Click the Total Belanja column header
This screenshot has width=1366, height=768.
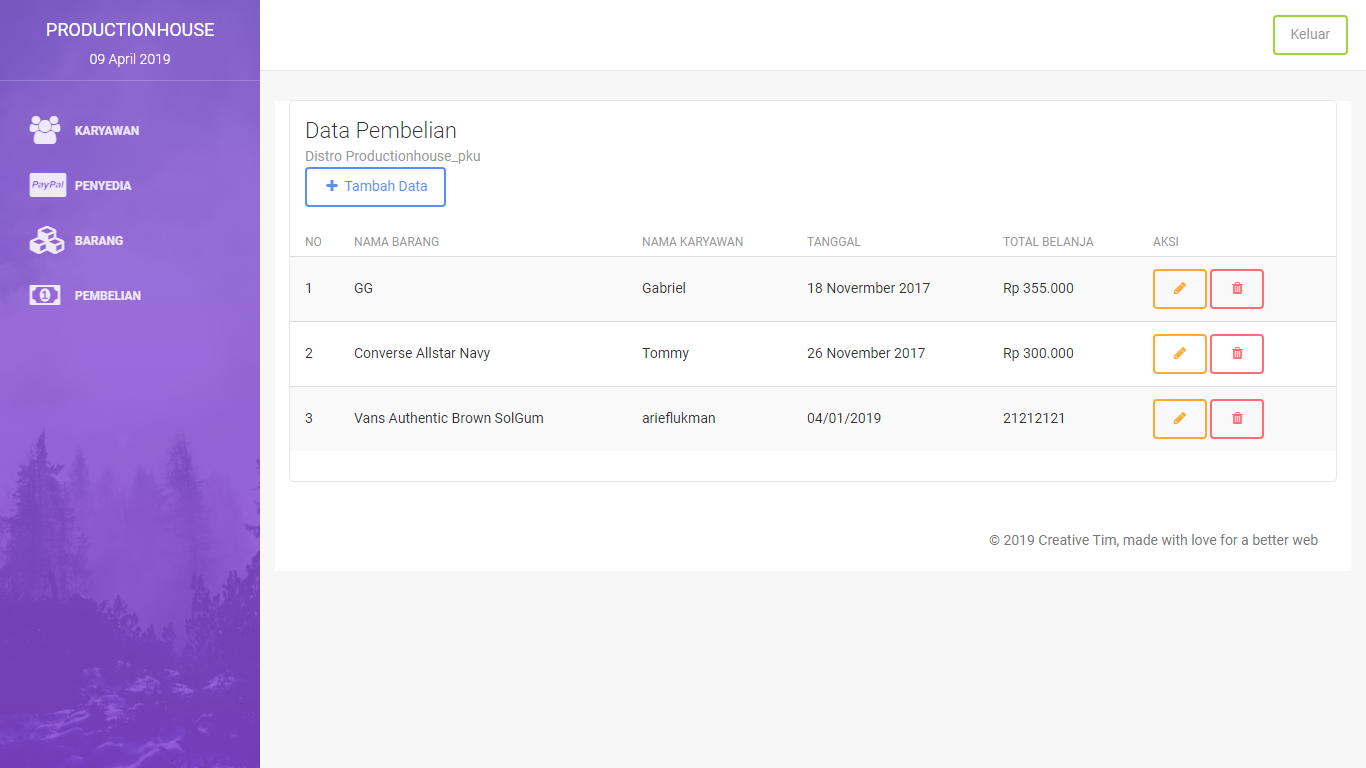click(x=1047, y=242)
